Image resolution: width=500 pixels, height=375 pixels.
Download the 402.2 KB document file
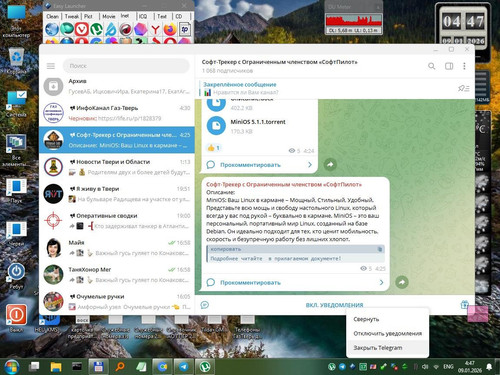click(216, 105)
